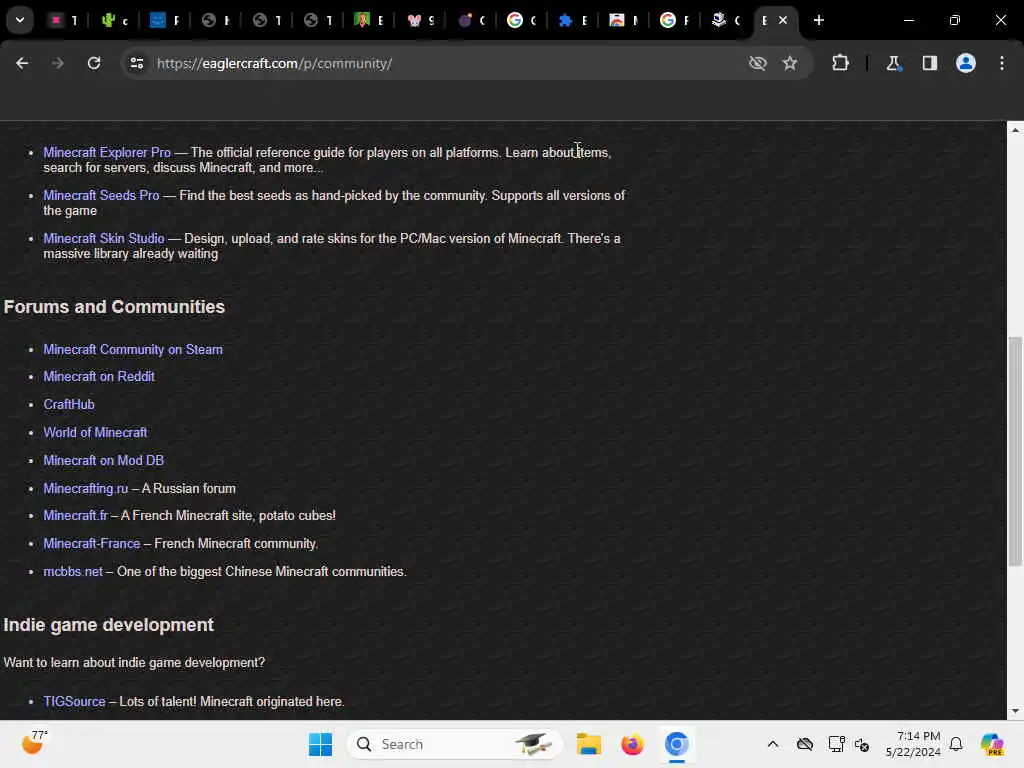Viewport: 1024px width, 768px height.
Task: Click the cloud sync tray icon
Action: pyautogui.click(x=805, y=744)
